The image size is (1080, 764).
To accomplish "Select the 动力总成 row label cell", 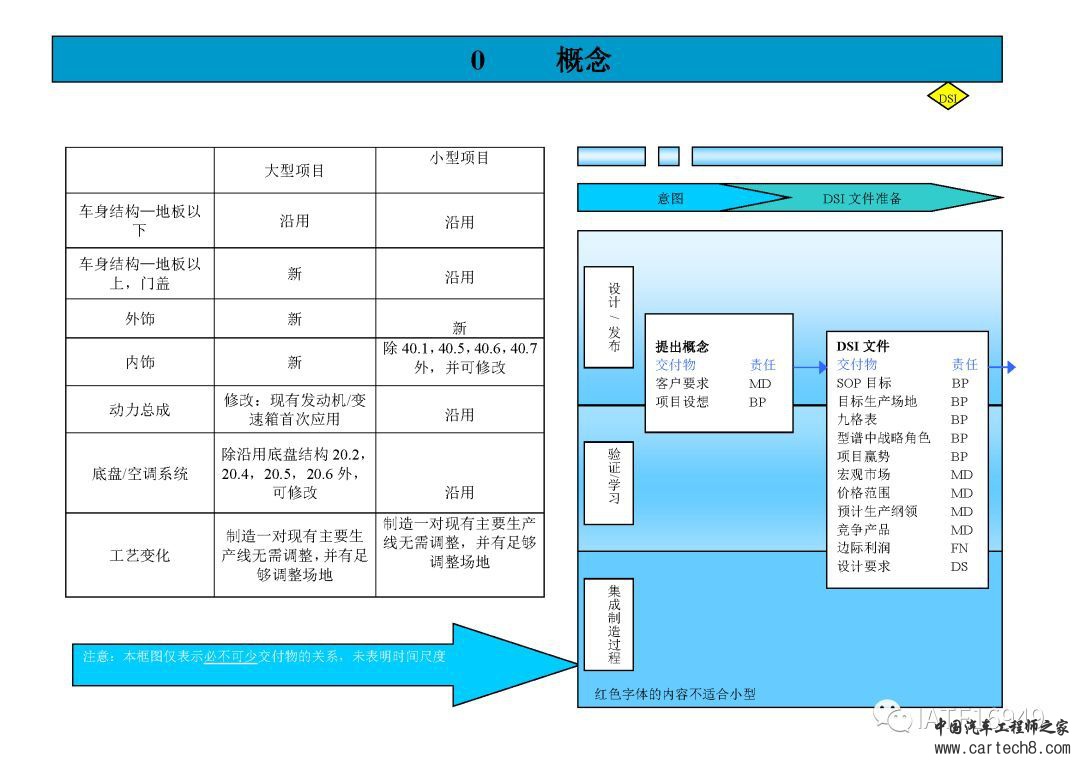I will point(140,410).
